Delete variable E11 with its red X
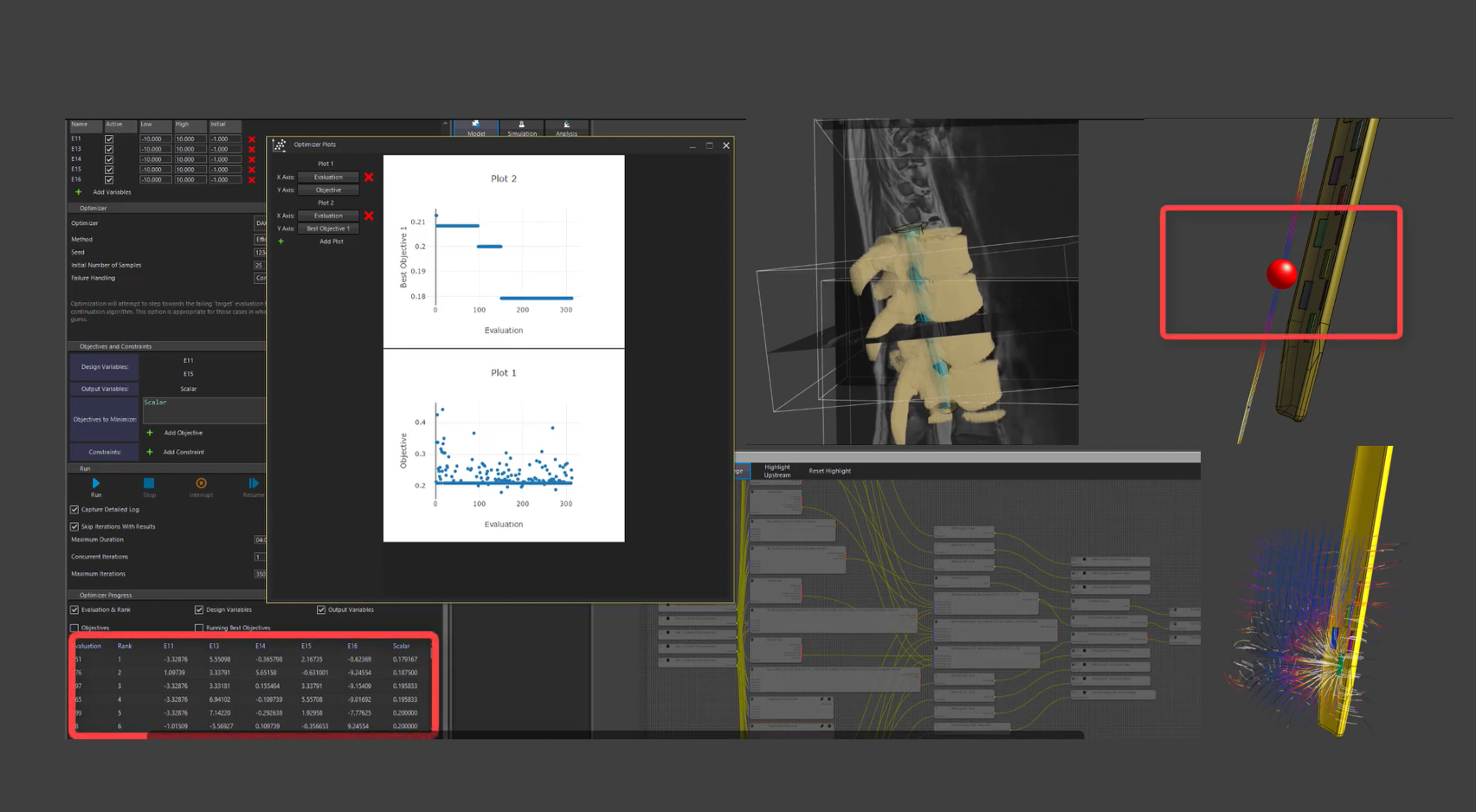The image size is (1476, 812). 252,139
